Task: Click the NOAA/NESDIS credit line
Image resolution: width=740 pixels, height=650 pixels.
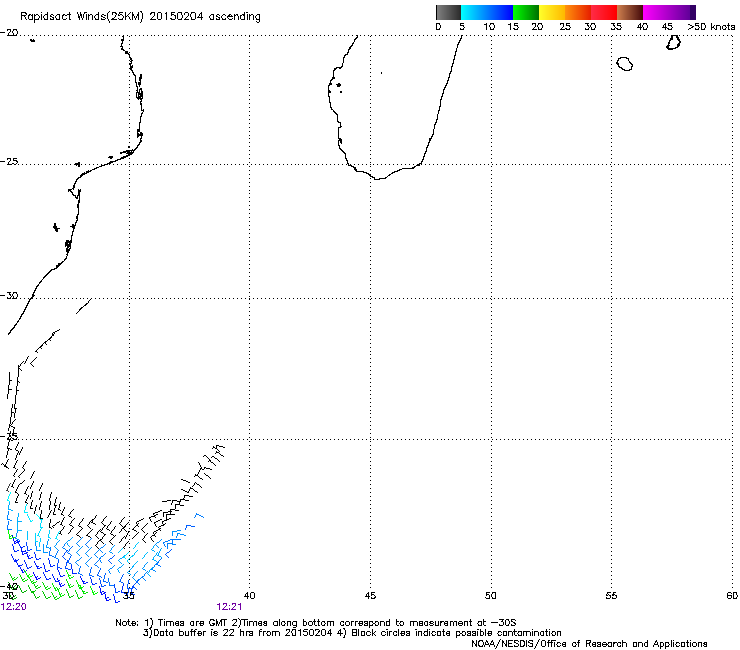Action: 589,643
